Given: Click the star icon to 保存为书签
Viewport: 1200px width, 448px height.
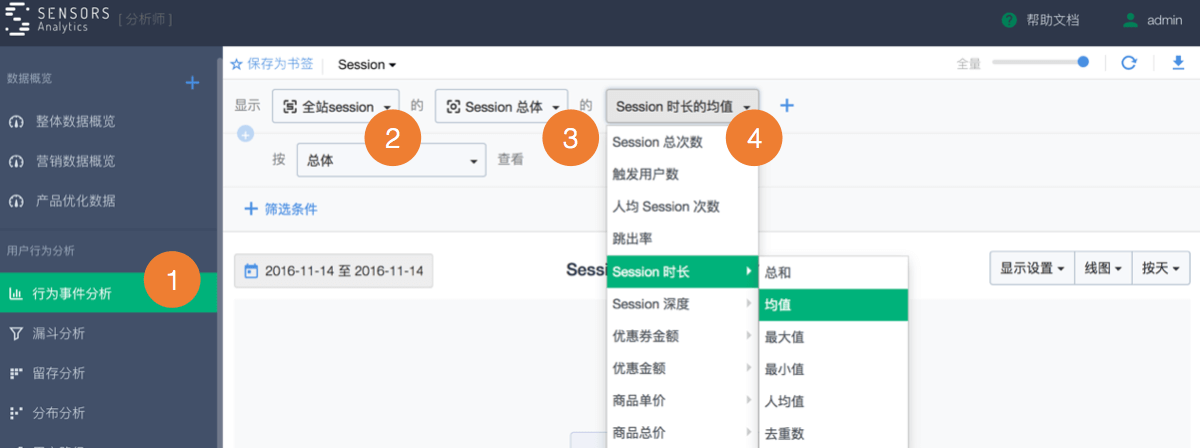Looking at the screenshot, I should coord(237,64).
